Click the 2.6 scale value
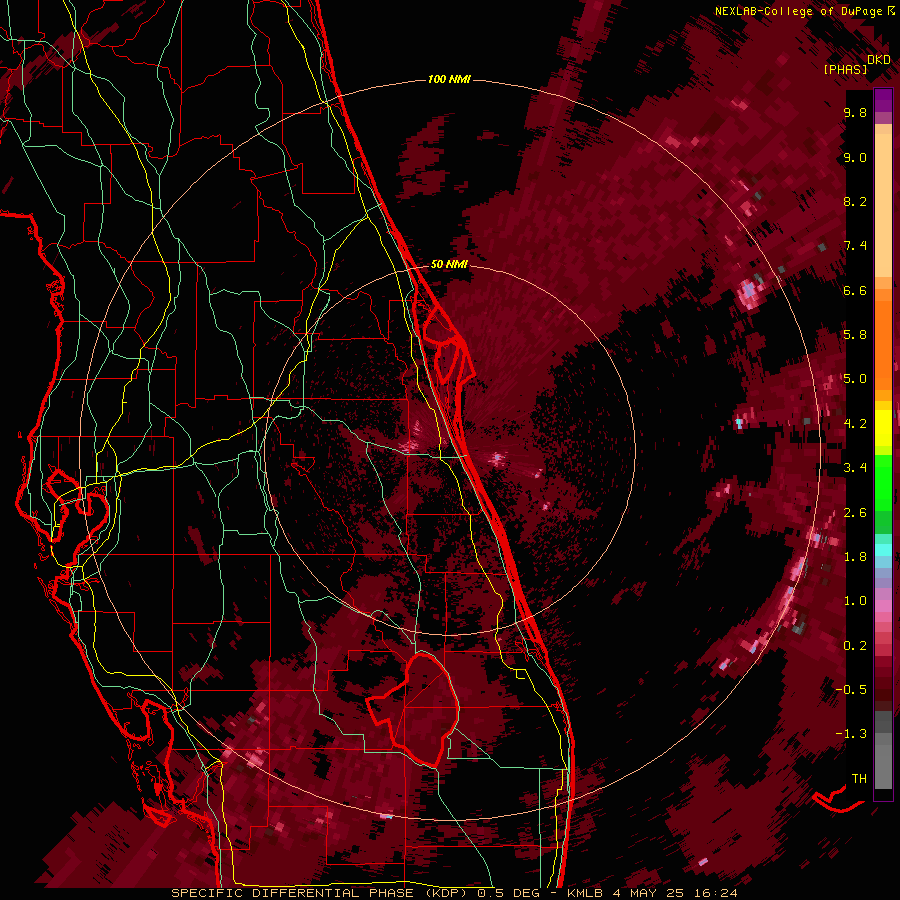Screen dimensions: 900x900 click(x=855, y=513)
